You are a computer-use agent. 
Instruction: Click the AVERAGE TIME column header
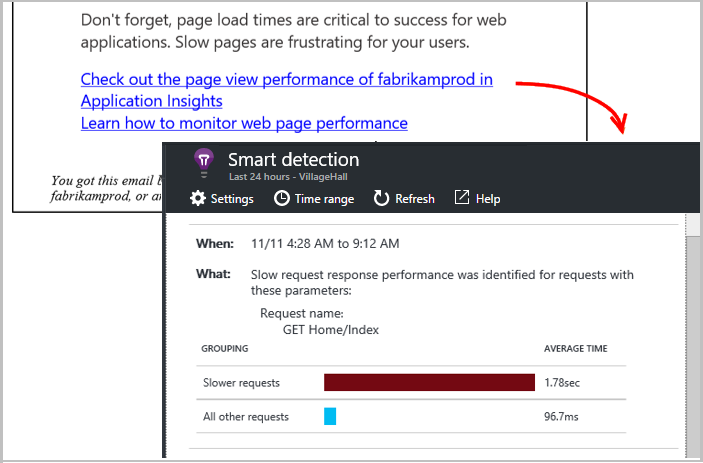[575, 349]
